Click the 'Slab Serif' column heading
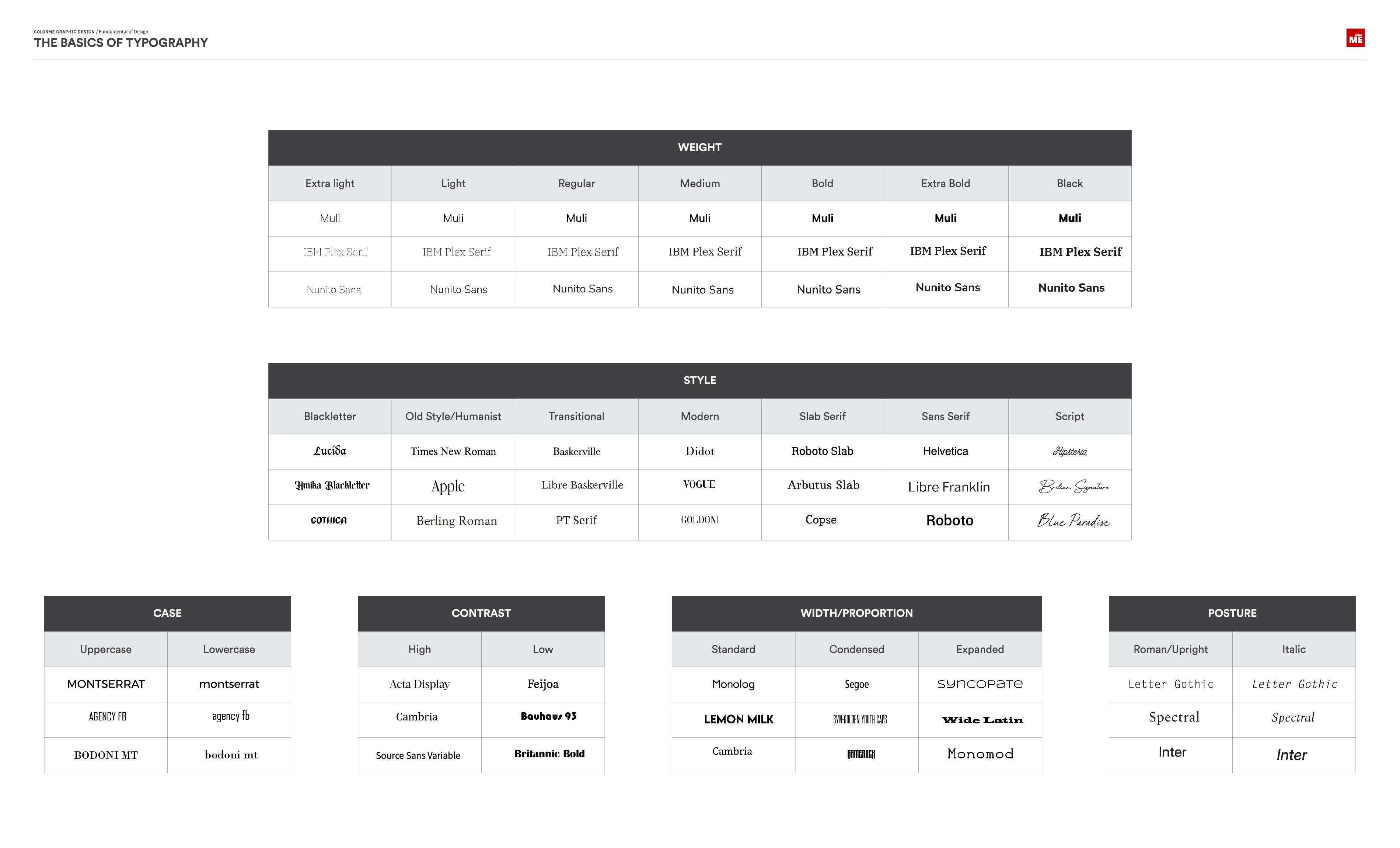The width and height of the screenshot is (1400, 848). click(822, 417)
